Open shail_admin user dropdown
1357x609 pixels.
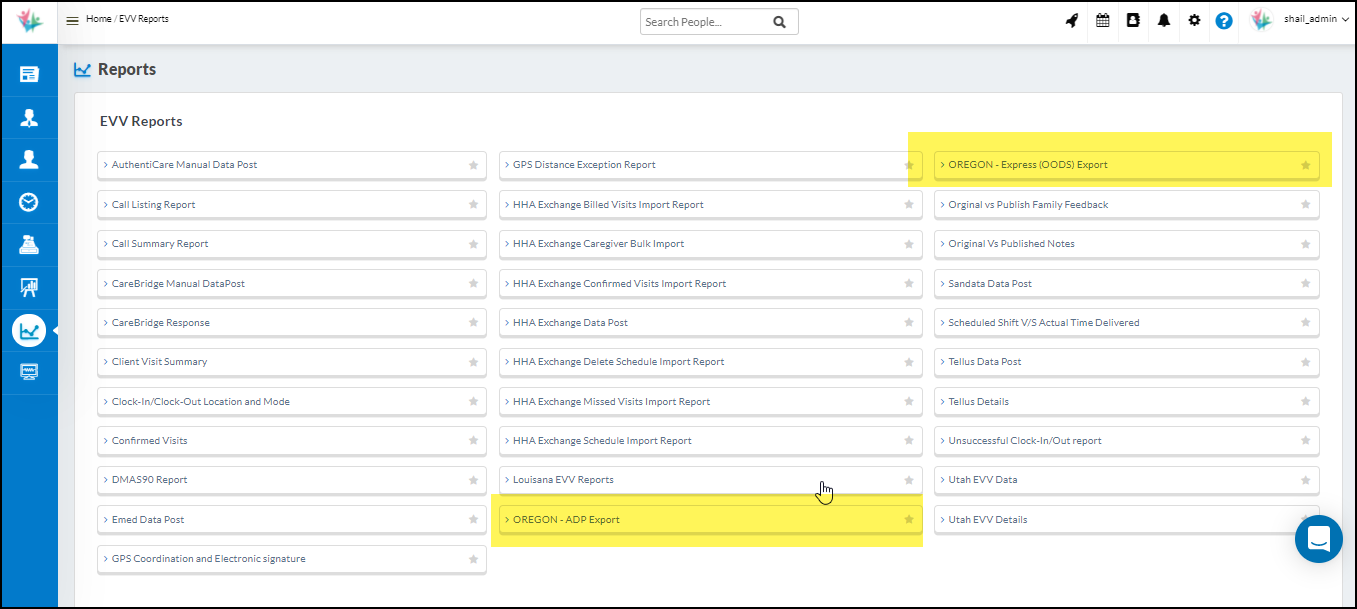(1314, 20)
